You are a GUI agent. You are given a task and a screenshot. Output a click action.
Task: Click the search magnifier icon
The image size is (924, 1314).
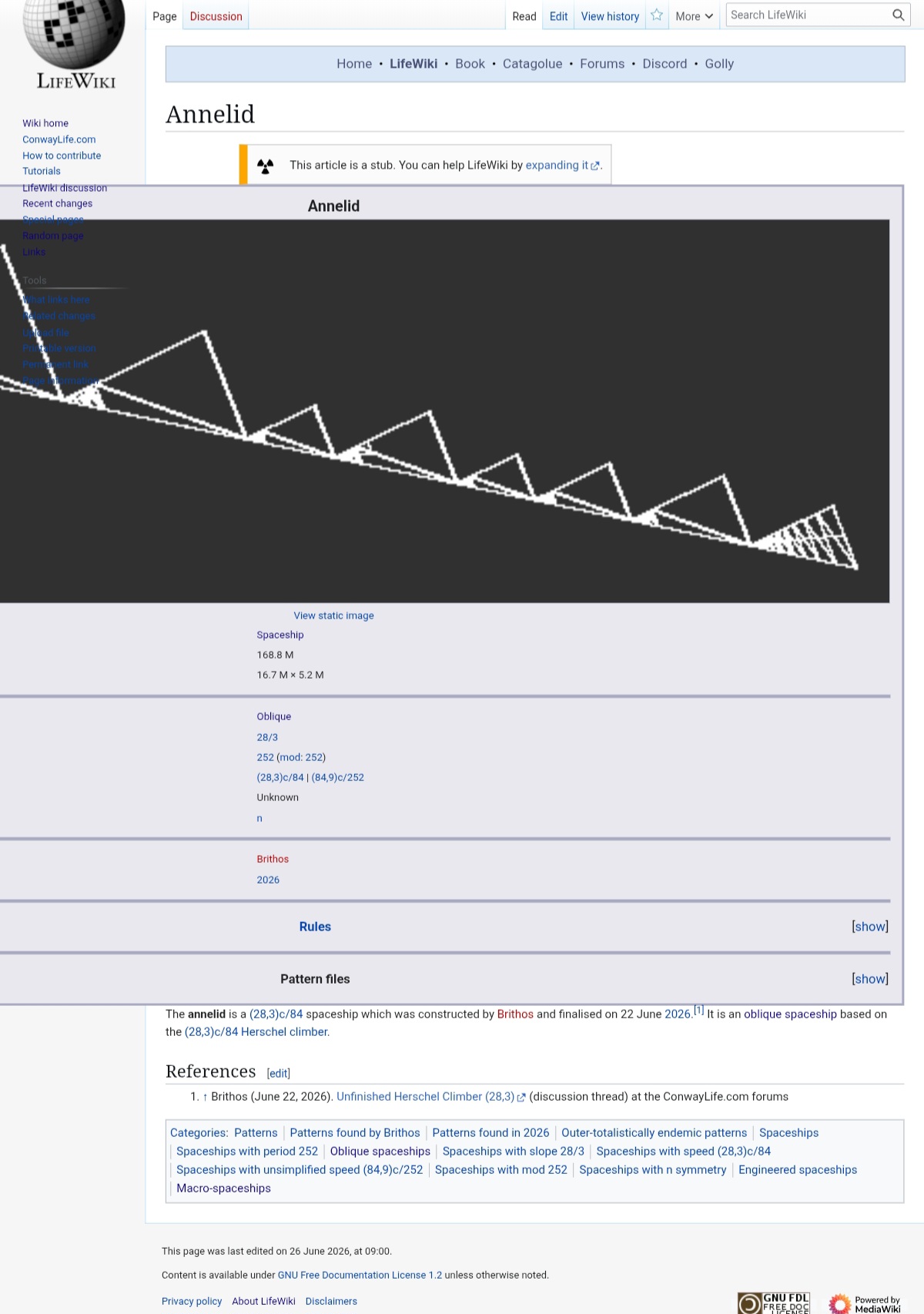tap(898, 15)
